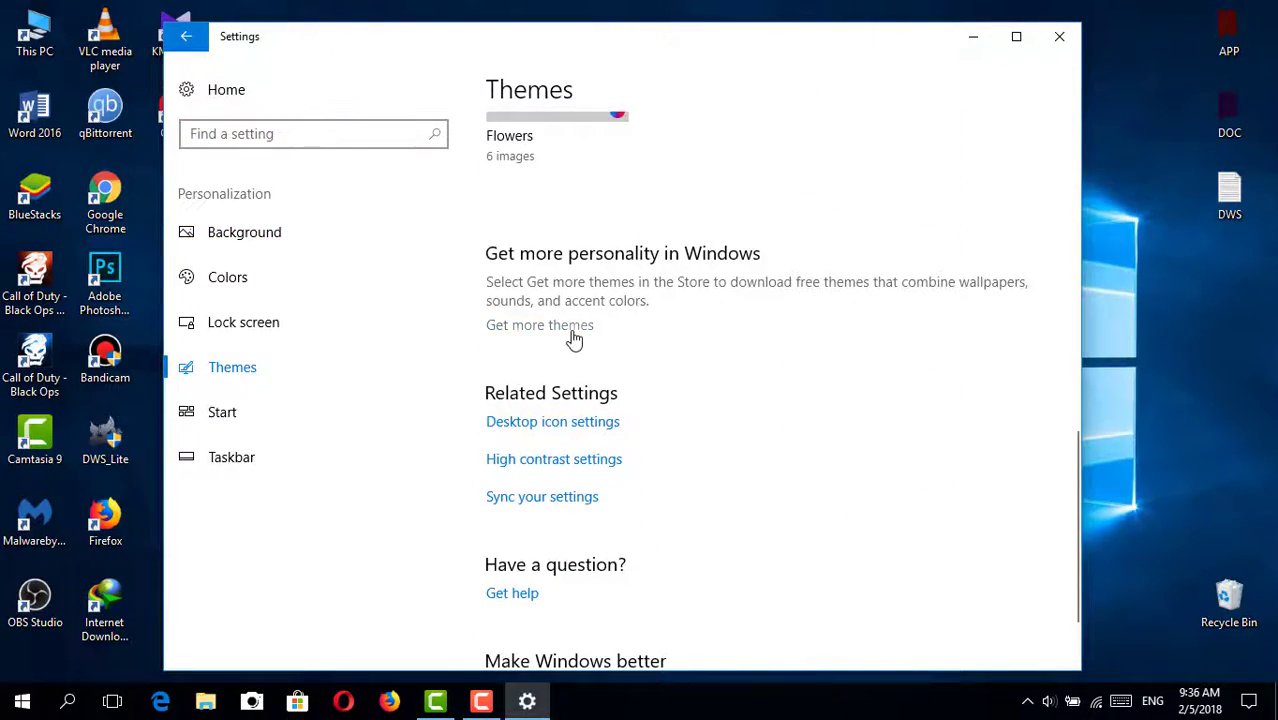Select the Lock screen icon in sidebar
The image size is (1278, 720).
(x=186, y=322)
